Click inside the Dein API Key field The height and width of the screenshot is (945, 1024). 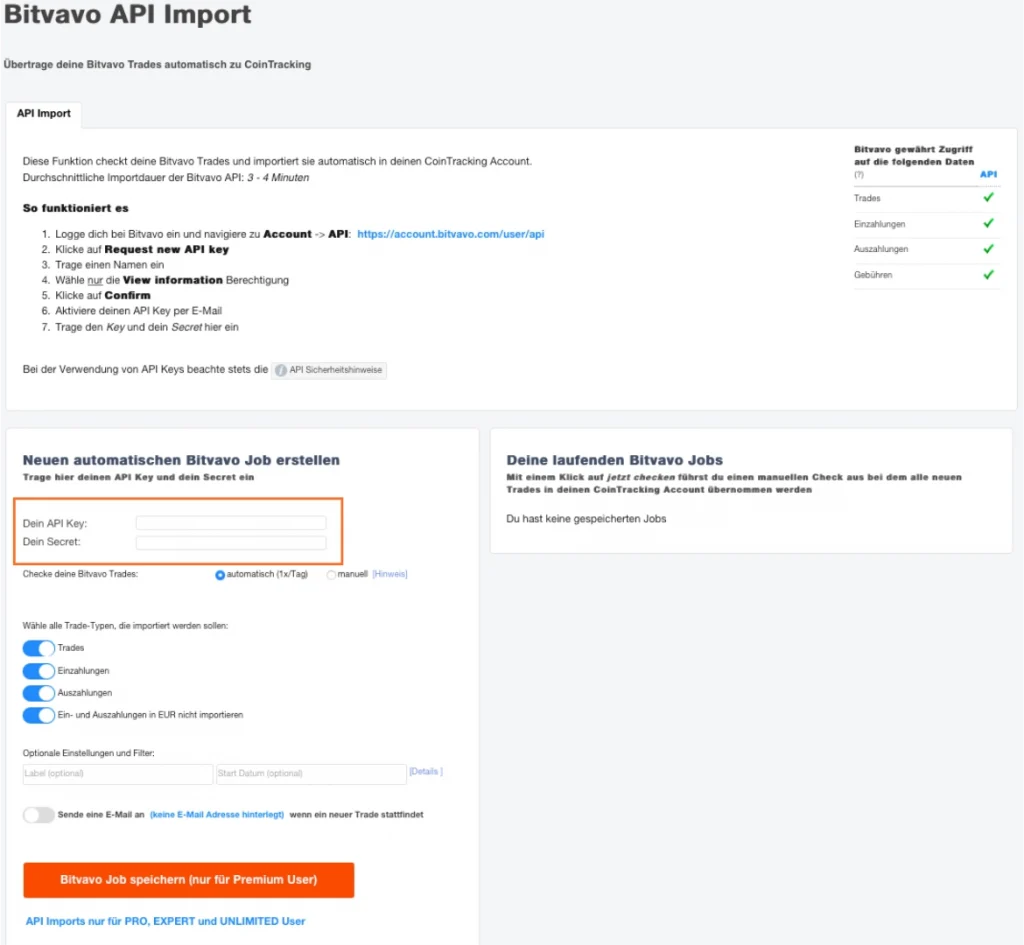click(231, 523)
